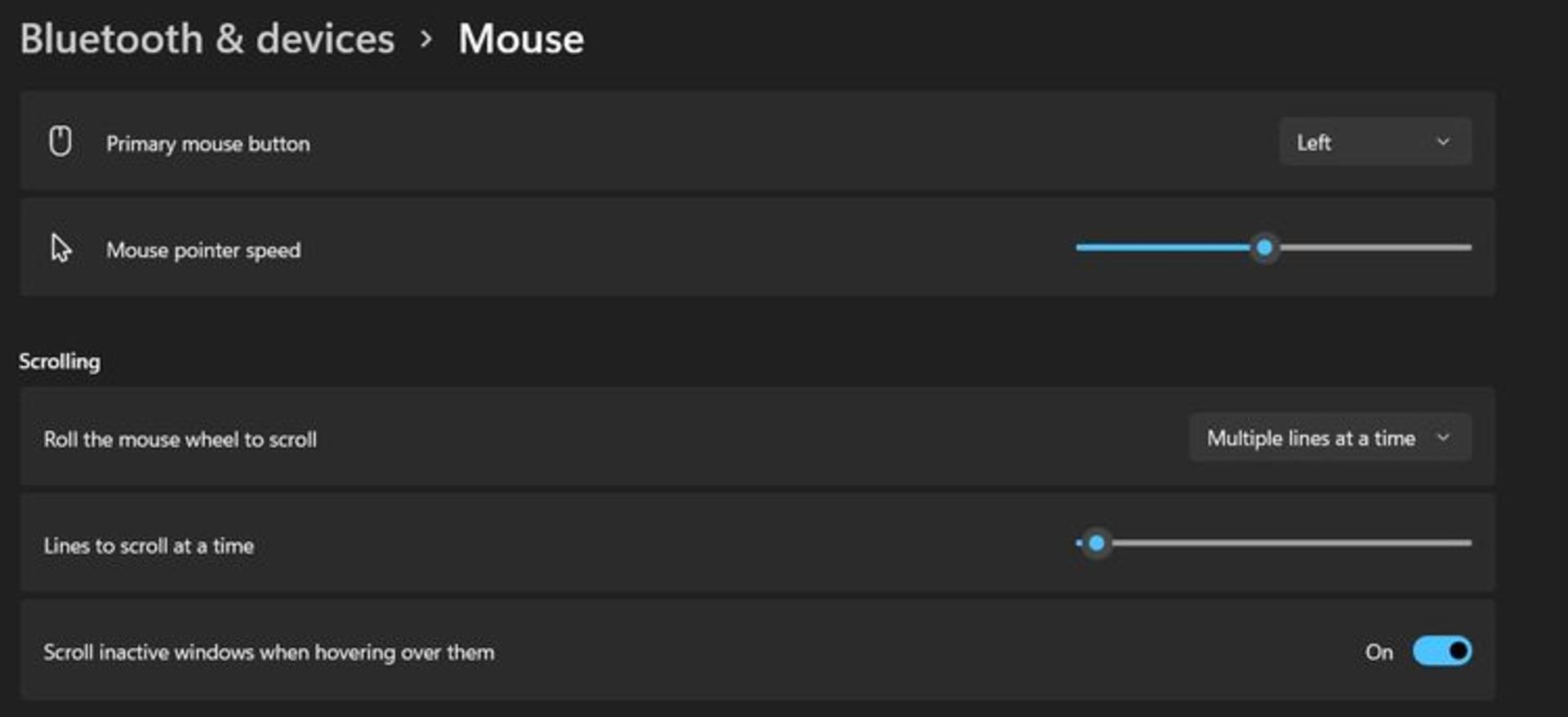Click the mouse icon beside Primary mouse button
This screenshot has height=717, width=1568.
click(60, 141)
